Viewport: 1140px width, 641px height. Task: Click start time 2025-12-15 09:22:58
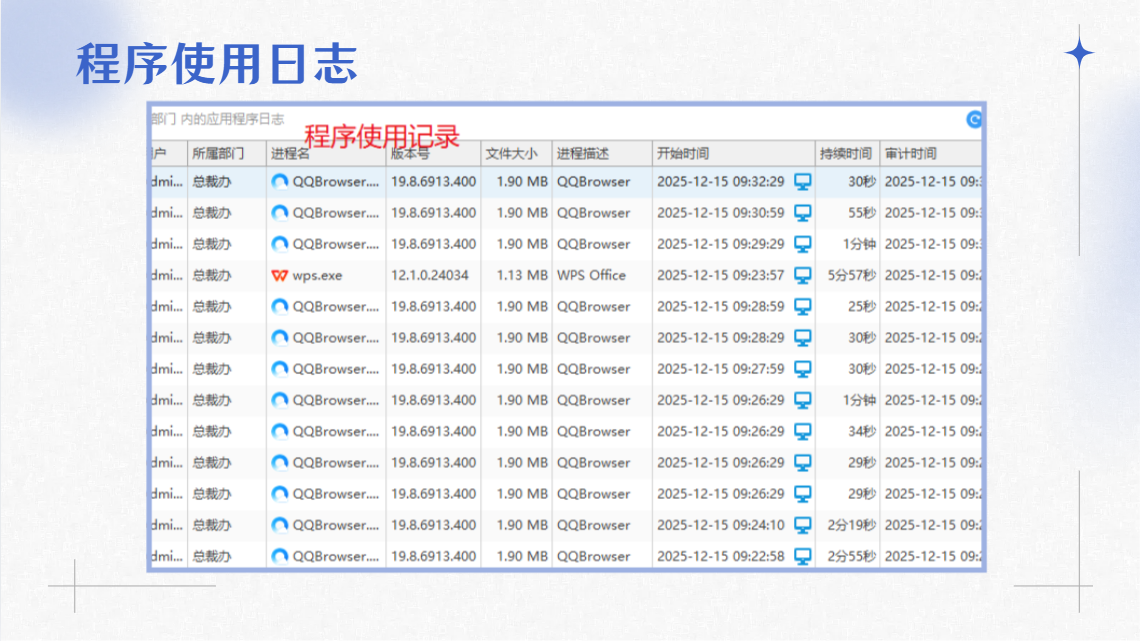point(720,557)
